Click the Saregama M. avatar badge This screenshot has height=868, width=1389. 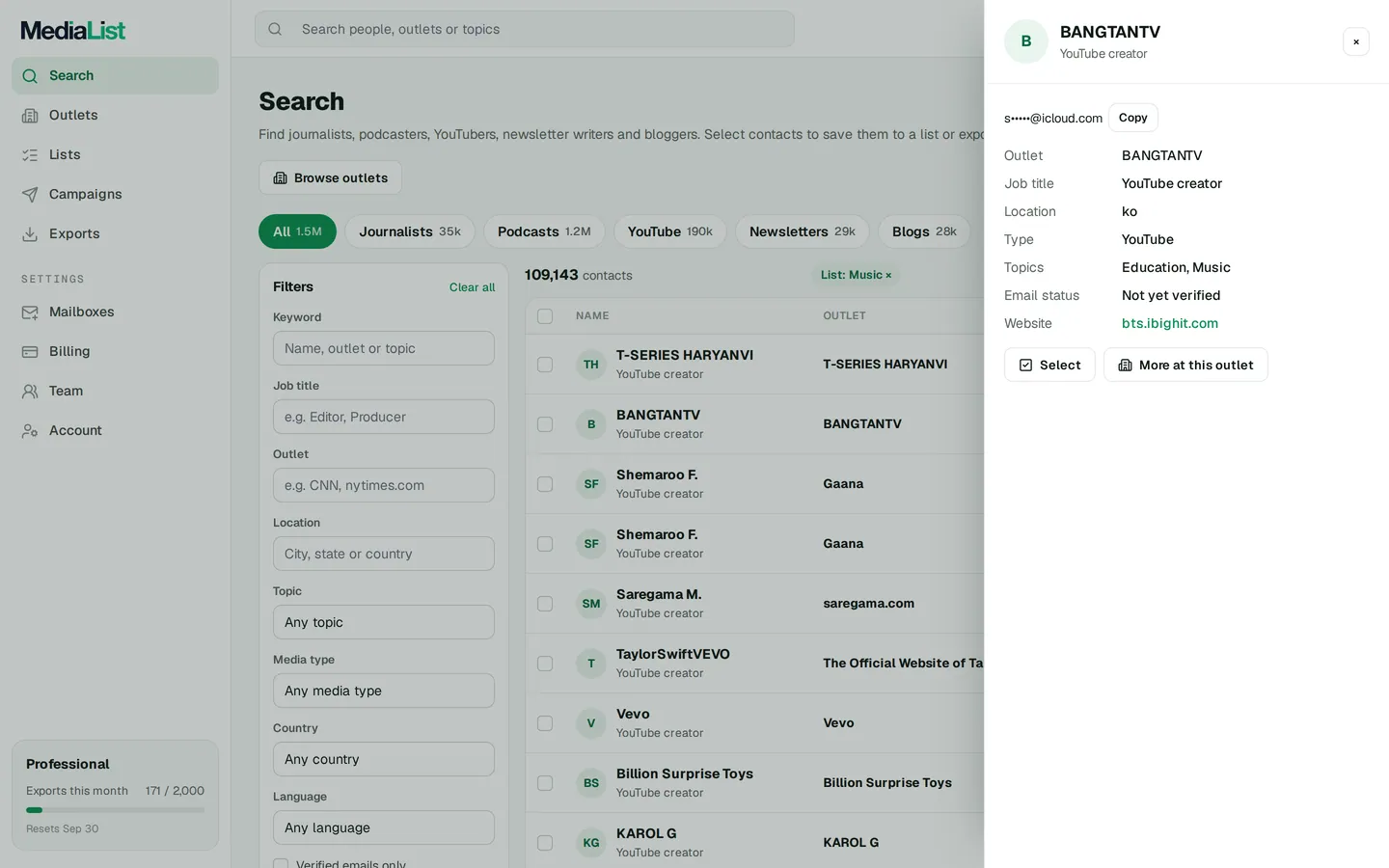click(x=591, y=604)
